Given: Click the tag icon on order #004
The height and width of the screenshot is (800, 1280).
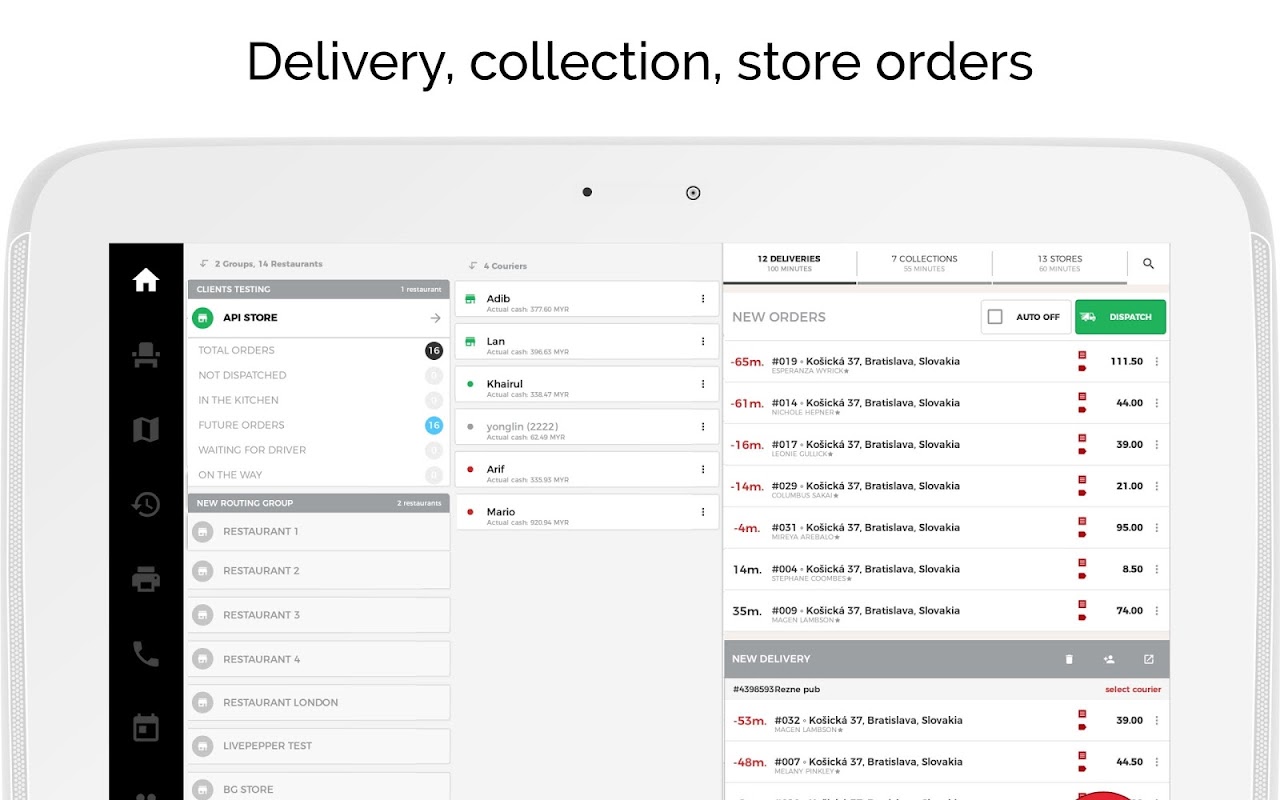Looking at the screenshot, I should pos(1082,575).
